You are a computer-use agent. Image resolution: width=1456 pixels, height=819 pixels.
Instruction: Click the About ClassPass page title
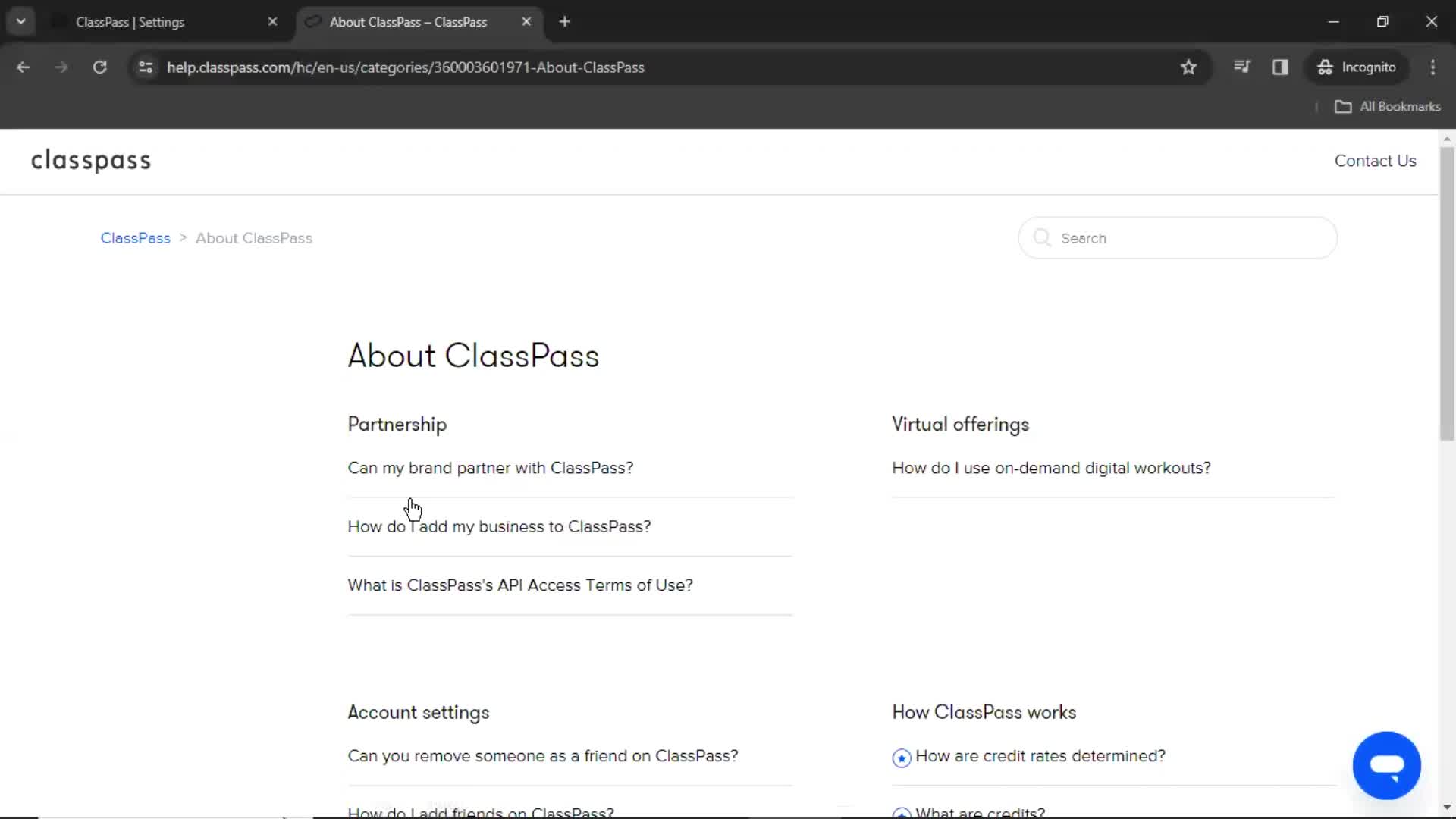pyautogui.click(x=473, y=356)
